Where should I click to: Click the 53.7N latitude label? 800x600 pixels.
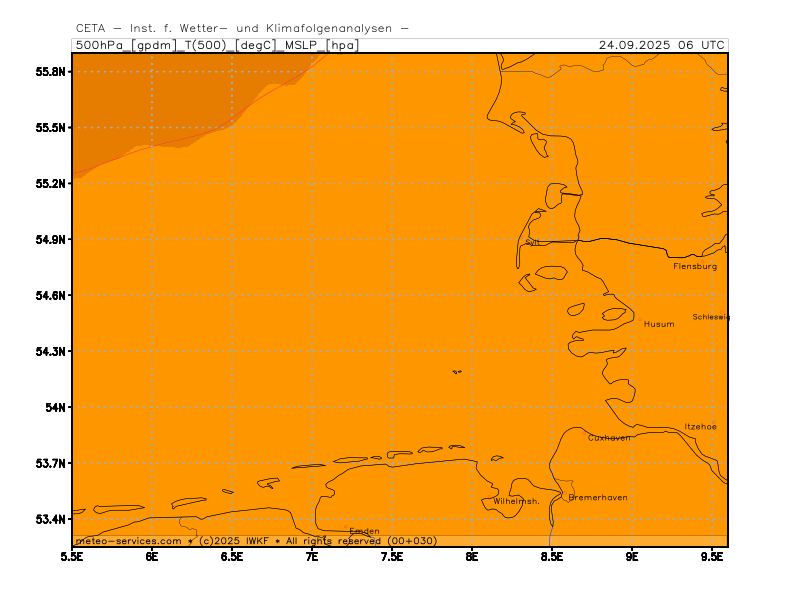pyautogui.click(x=51, y=463)
